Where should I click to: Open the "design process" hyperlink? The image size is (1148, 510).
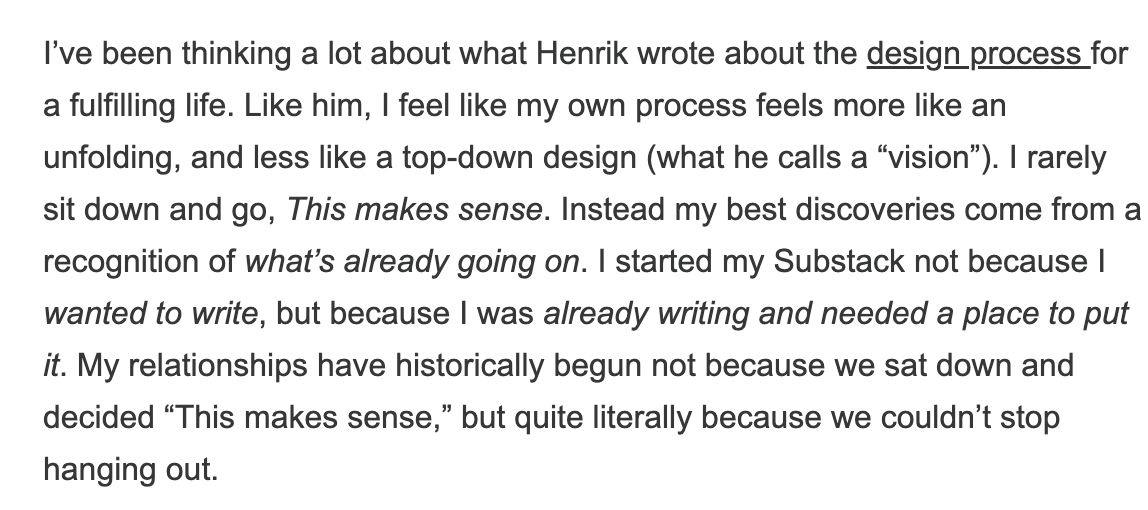tap(978, 55)
